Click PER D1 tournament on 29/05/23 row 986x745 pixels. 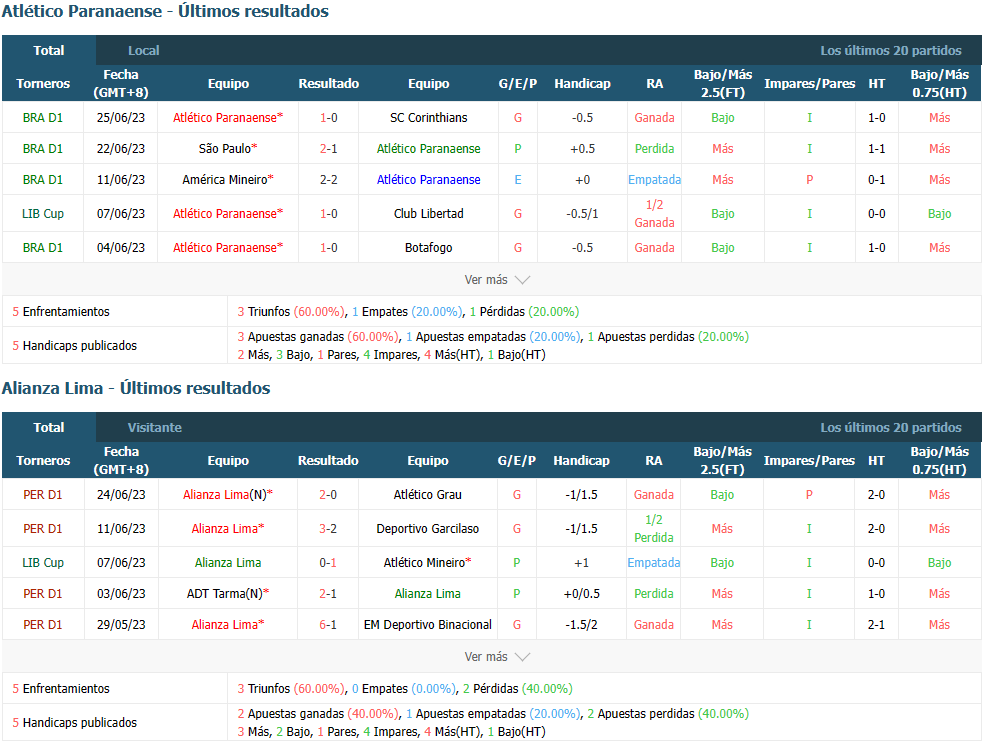[43, 625]
